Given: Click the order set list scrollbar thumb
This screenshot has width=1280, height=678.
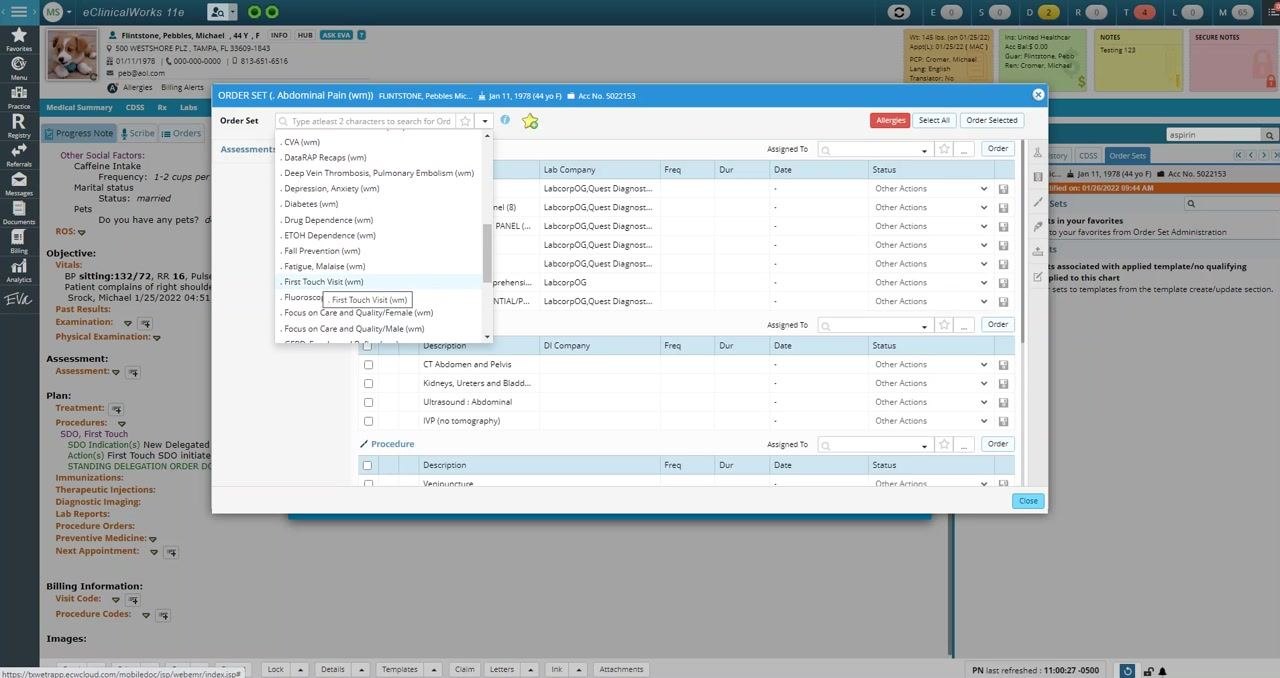Looking at the screenshot, I should click(487, 253).
